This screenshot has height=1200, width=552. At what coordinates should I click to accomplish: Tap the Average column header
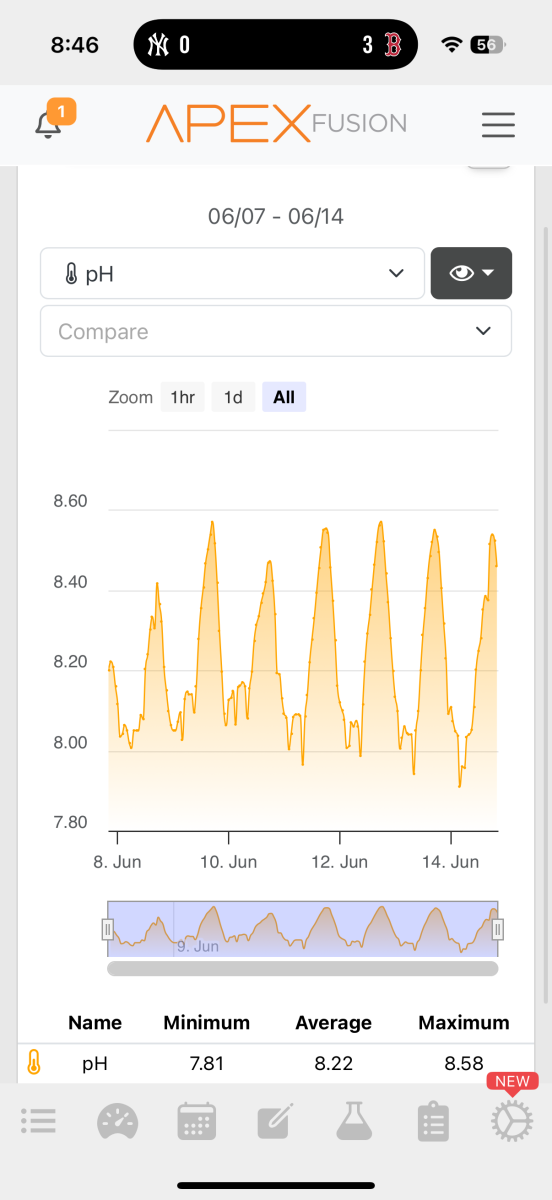[333, 1022]
